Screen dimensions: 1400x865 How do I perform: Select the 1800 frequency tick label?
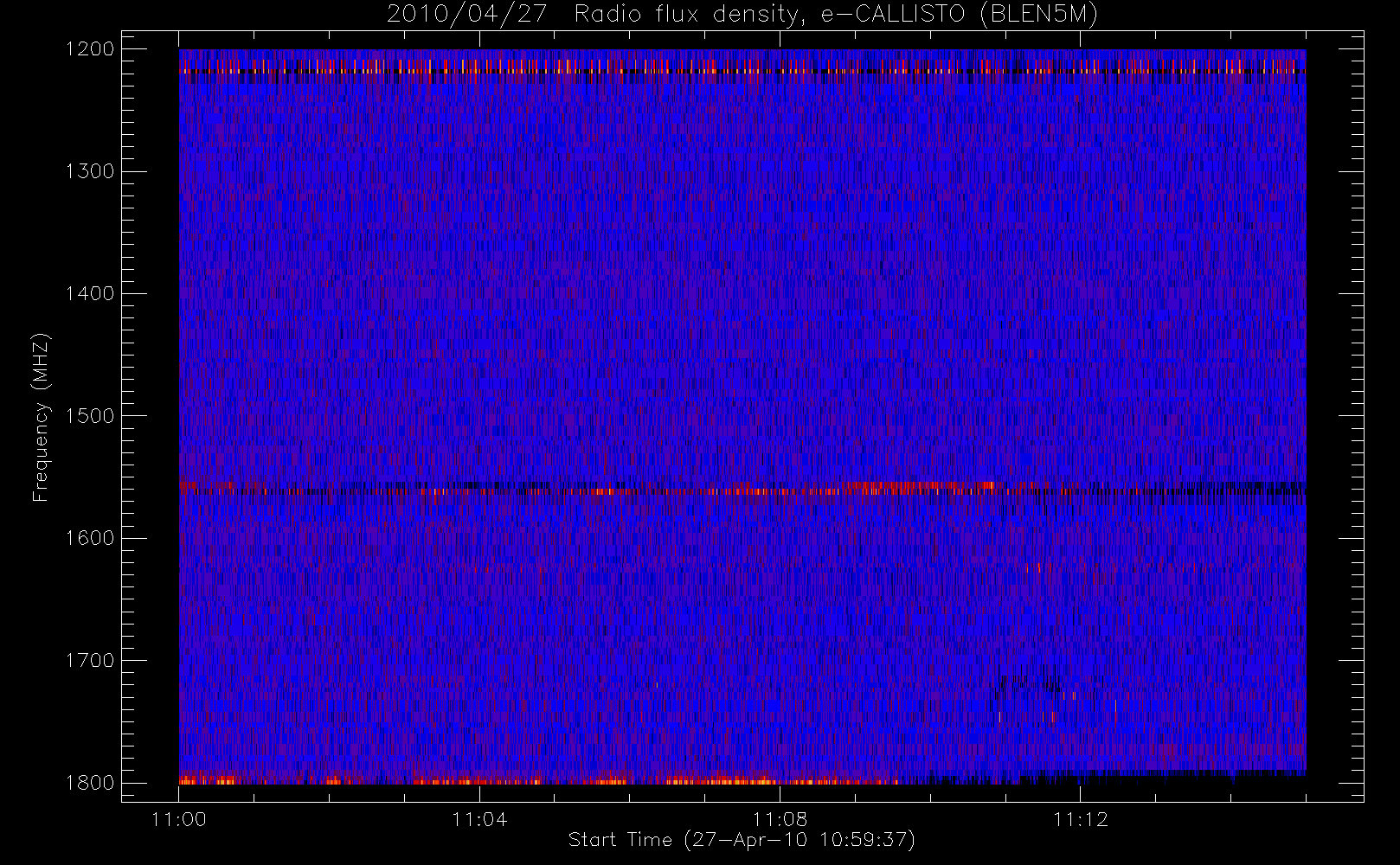coord(90,782)
